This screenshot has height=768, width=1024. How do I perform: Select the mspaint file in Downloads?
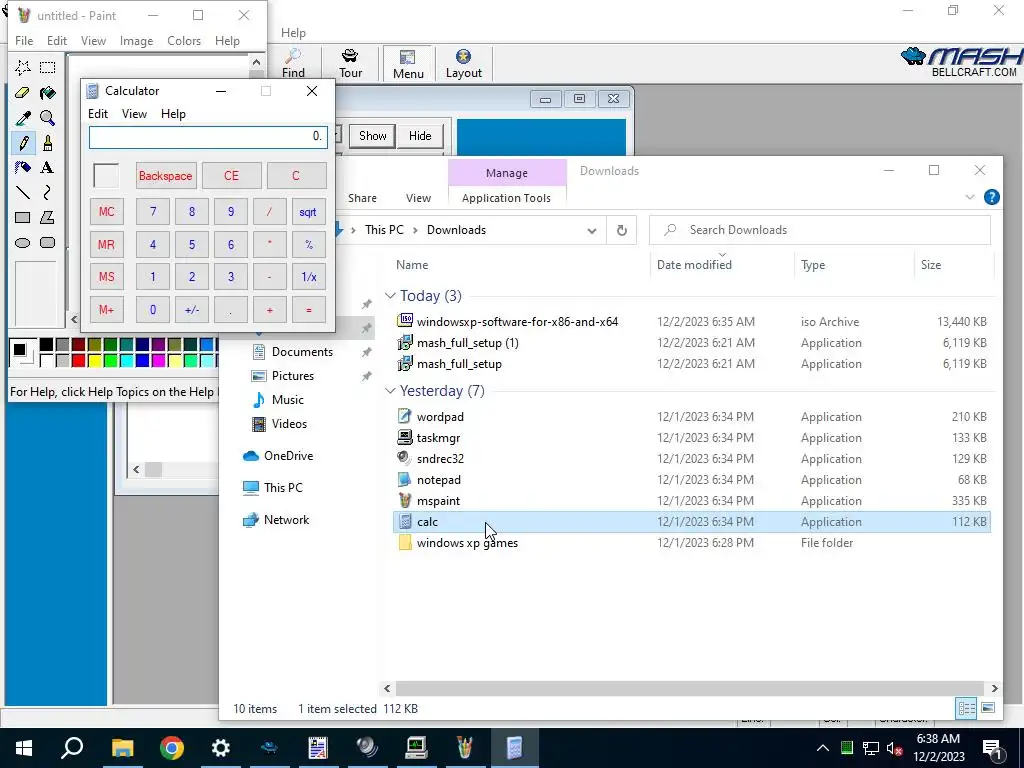pyautogui.click(x=692, y=501)
